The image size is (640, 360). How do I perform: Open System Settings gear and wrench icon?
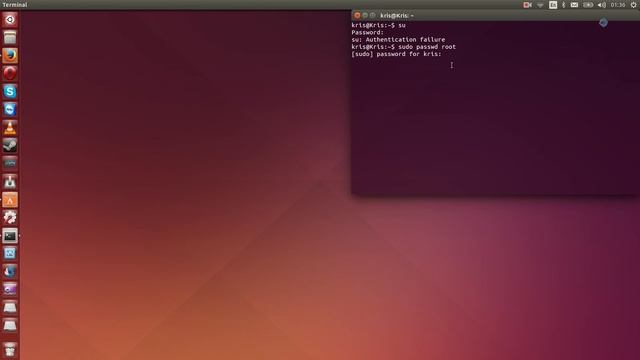coord(10,218)
